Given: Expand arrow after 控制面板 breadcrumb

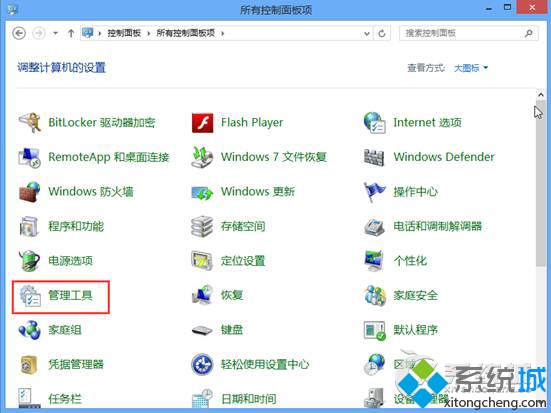Looking at the screenshot, I should 149,33.
